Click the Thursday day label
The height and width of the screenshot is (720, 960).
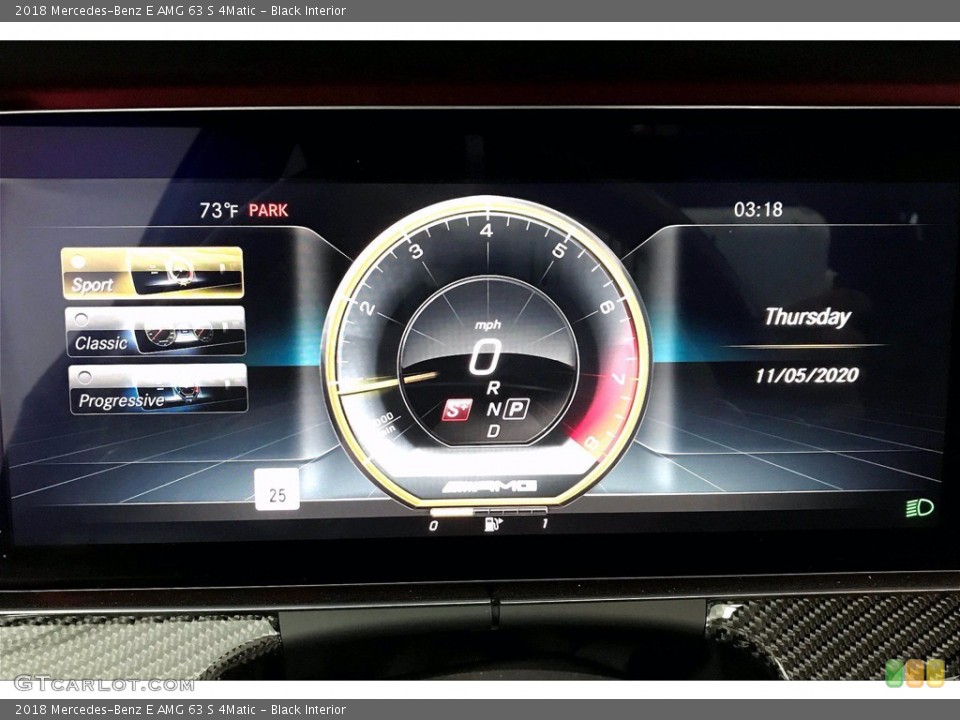click(x=808, y=317)
